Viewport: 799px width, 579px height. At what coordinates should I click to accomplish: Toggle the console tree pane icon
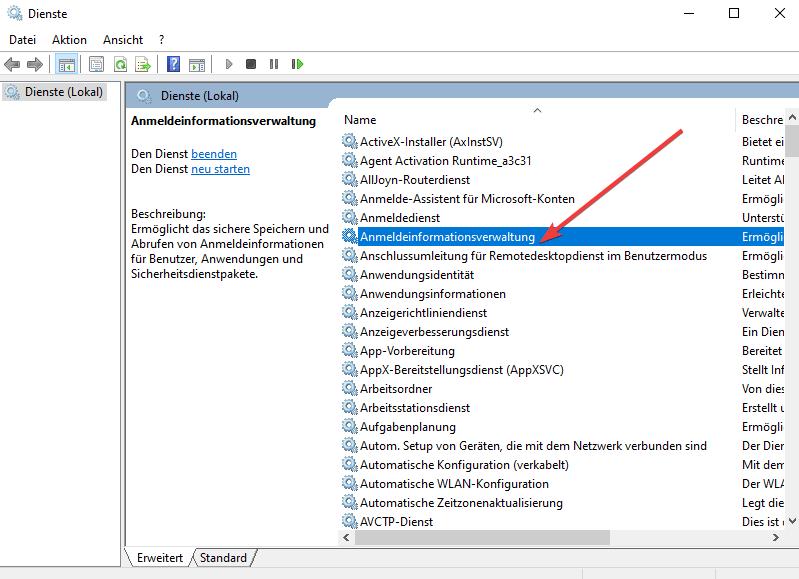(67, 65)
